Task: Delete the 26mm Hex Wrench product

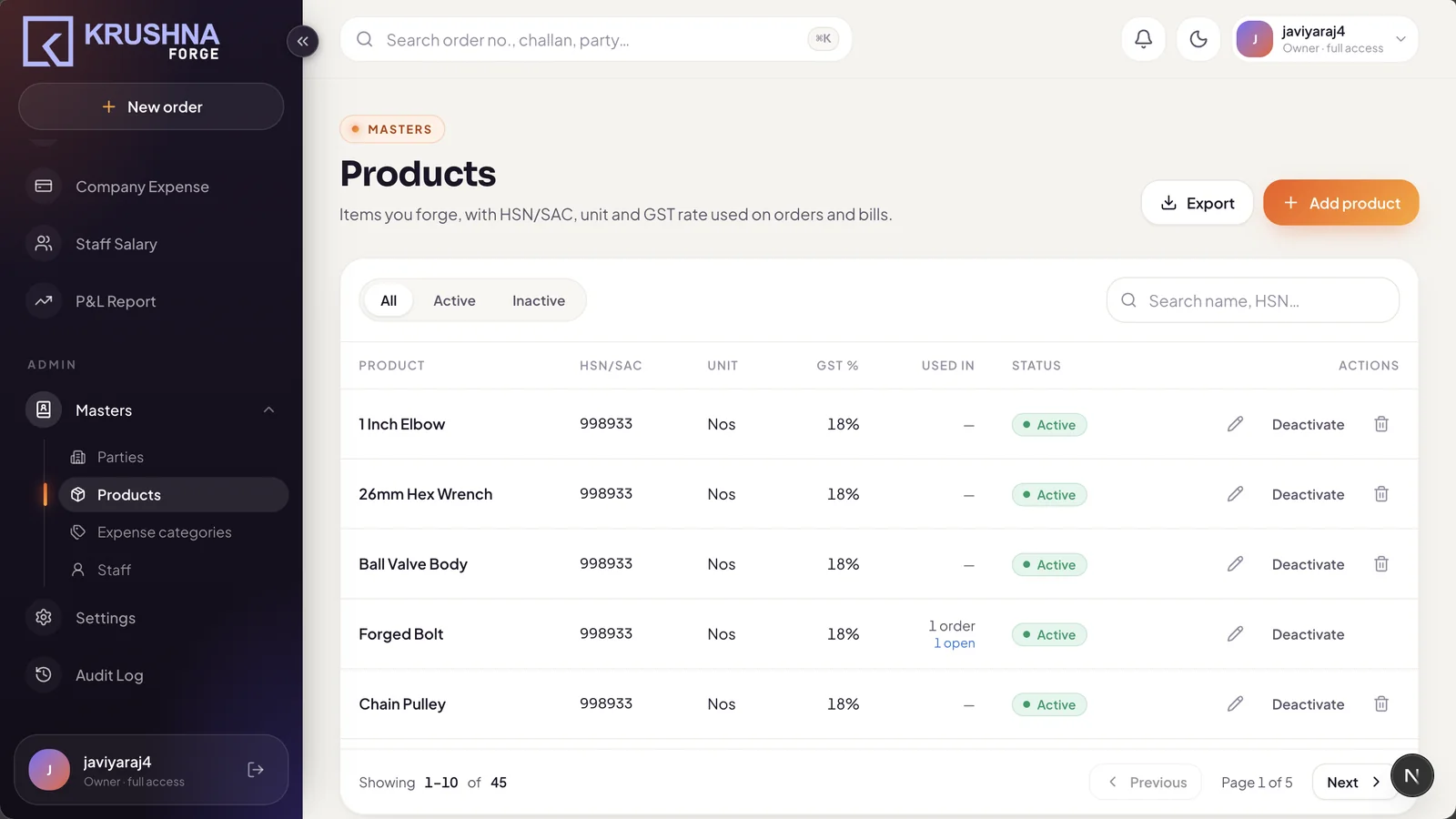Action: pyautogui.click(x=1380, y=494)
